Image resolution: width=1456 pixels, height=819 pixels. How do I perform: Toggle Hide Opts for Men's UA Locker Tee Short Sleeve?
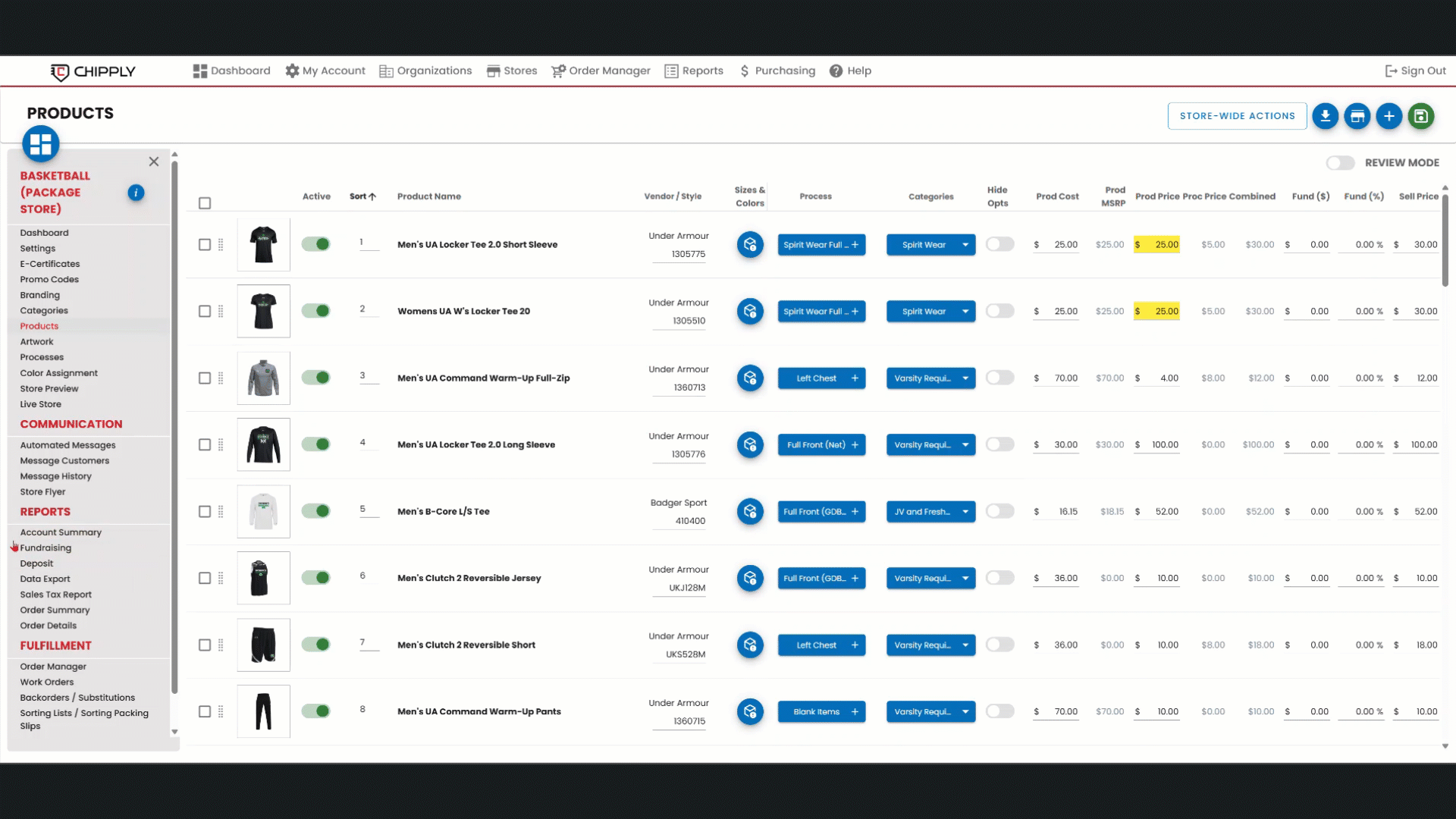tap(999, 244)
